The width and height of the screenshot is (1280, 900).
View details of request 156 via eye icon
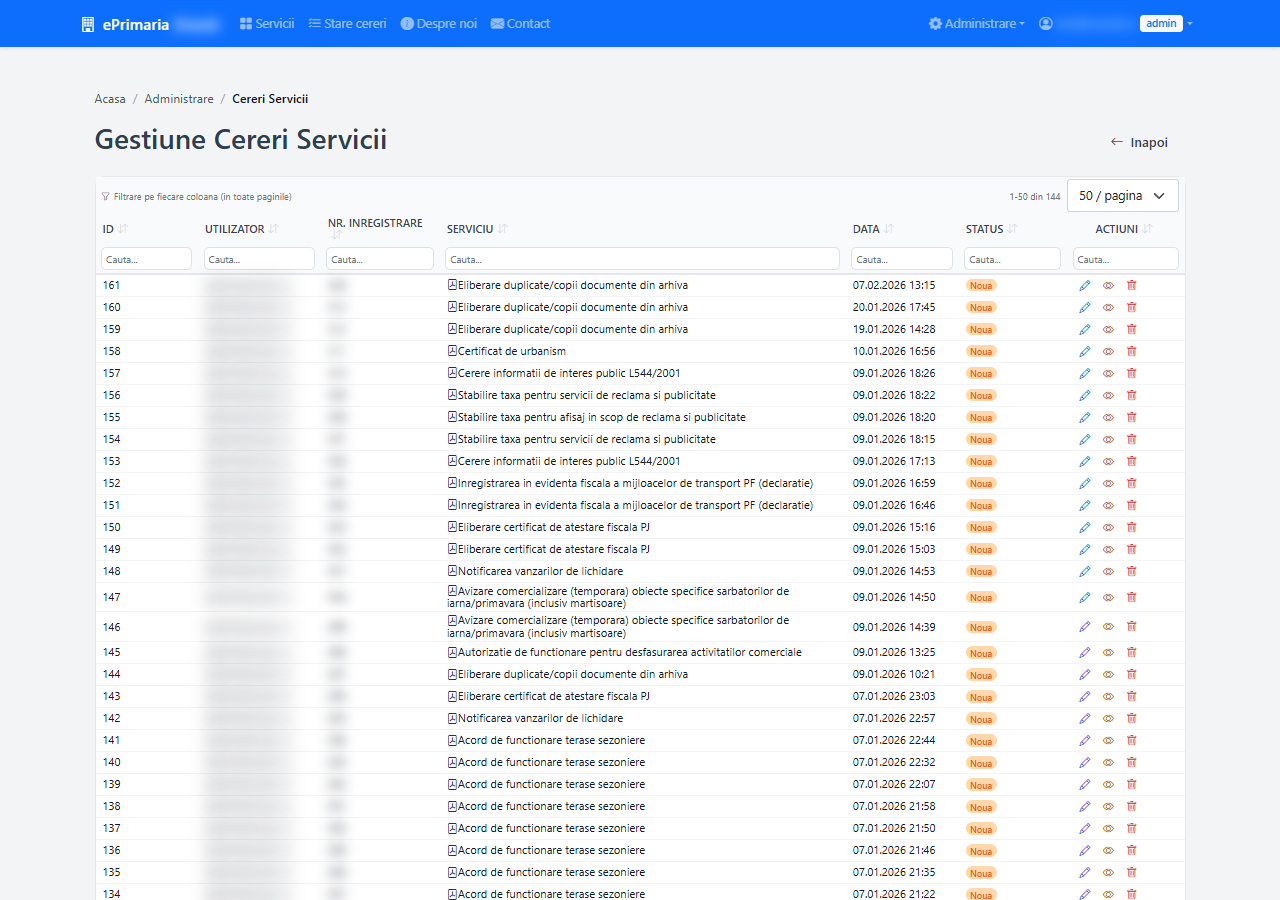pyautogui.click(x=1108, y=395)
